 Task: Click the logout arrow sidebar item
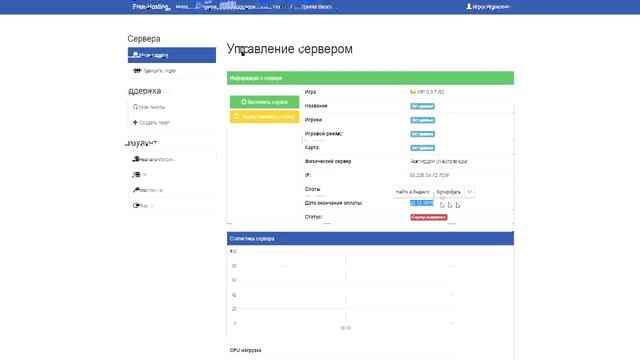(172, 206)
